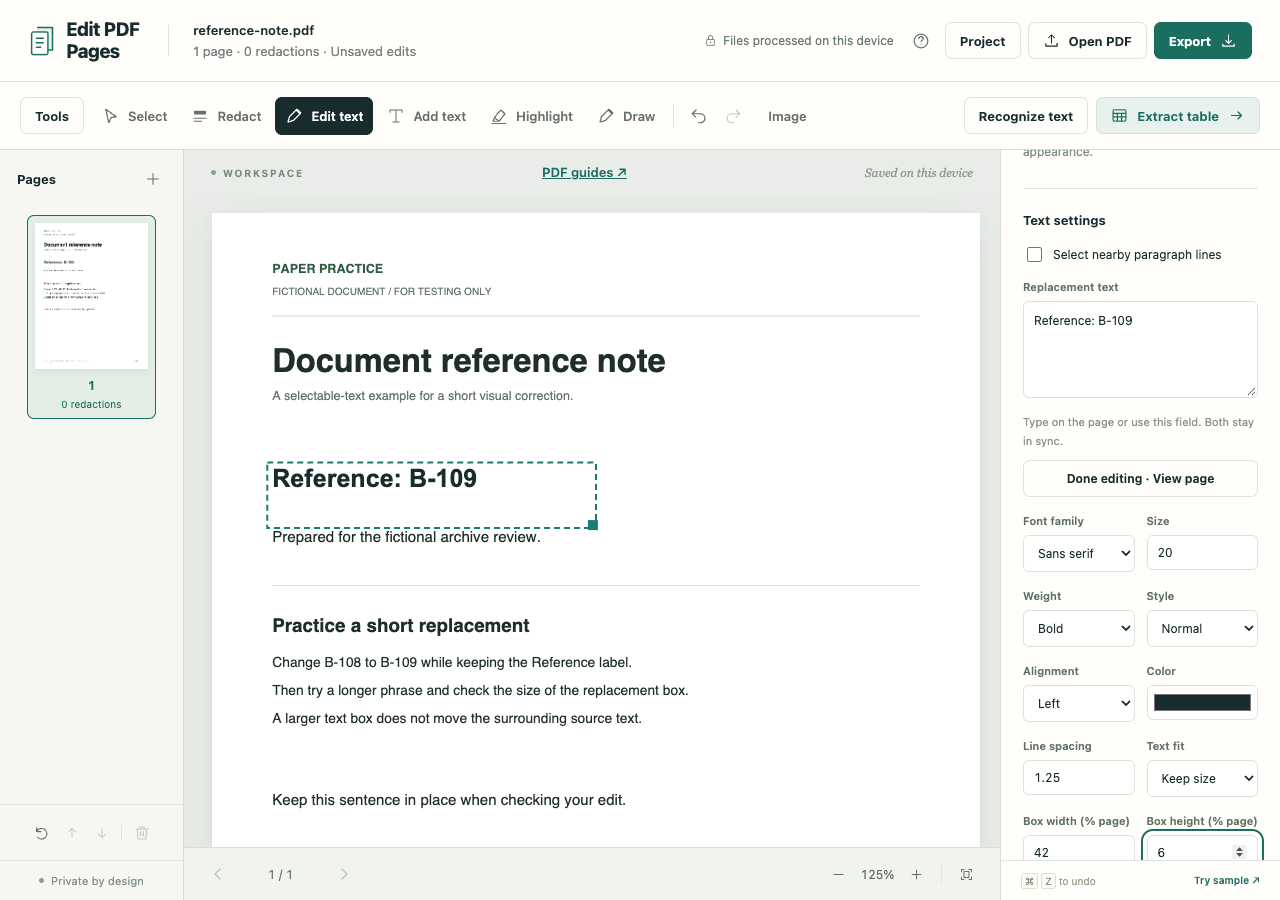Image resolution: width=1280 pixels, height=900 pixels.
Task: Move the page down with the arrow icon
Action: 102,833
